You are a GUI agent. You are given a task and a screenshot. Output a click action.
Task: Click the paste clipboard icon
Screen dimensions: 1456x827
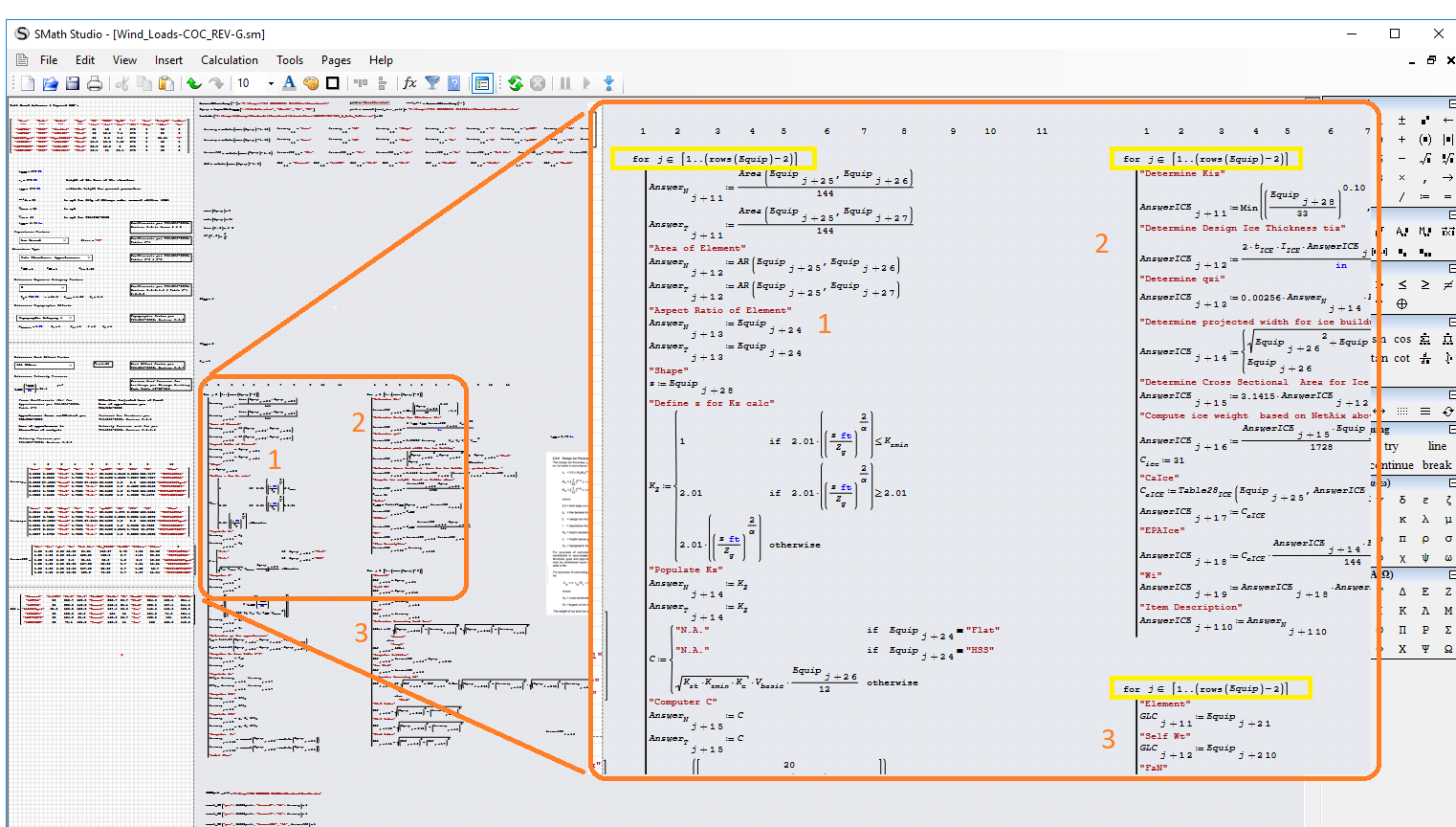pyautogui.click(x=166, y=83)
